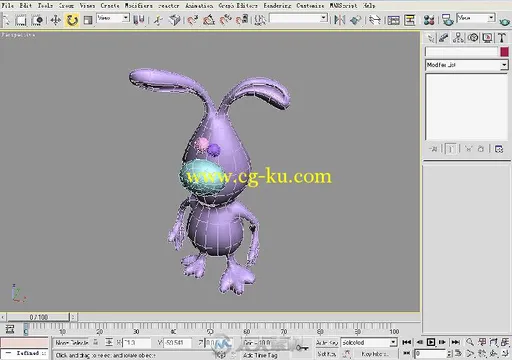This screenshot has width=512, height=360.
Task: Open the Reference Coordinate System dropdown
Action: 113,18
